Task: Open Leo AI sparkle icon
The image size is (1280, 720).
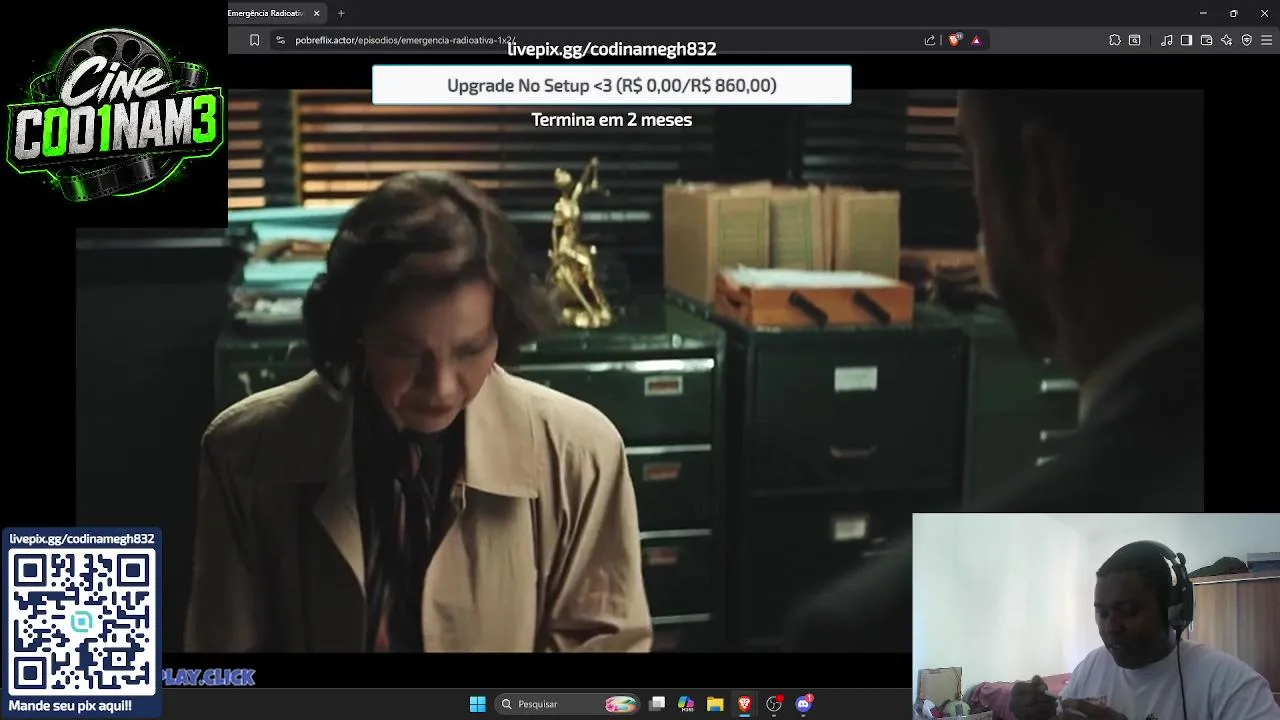Action: (x=1227, y=40)
